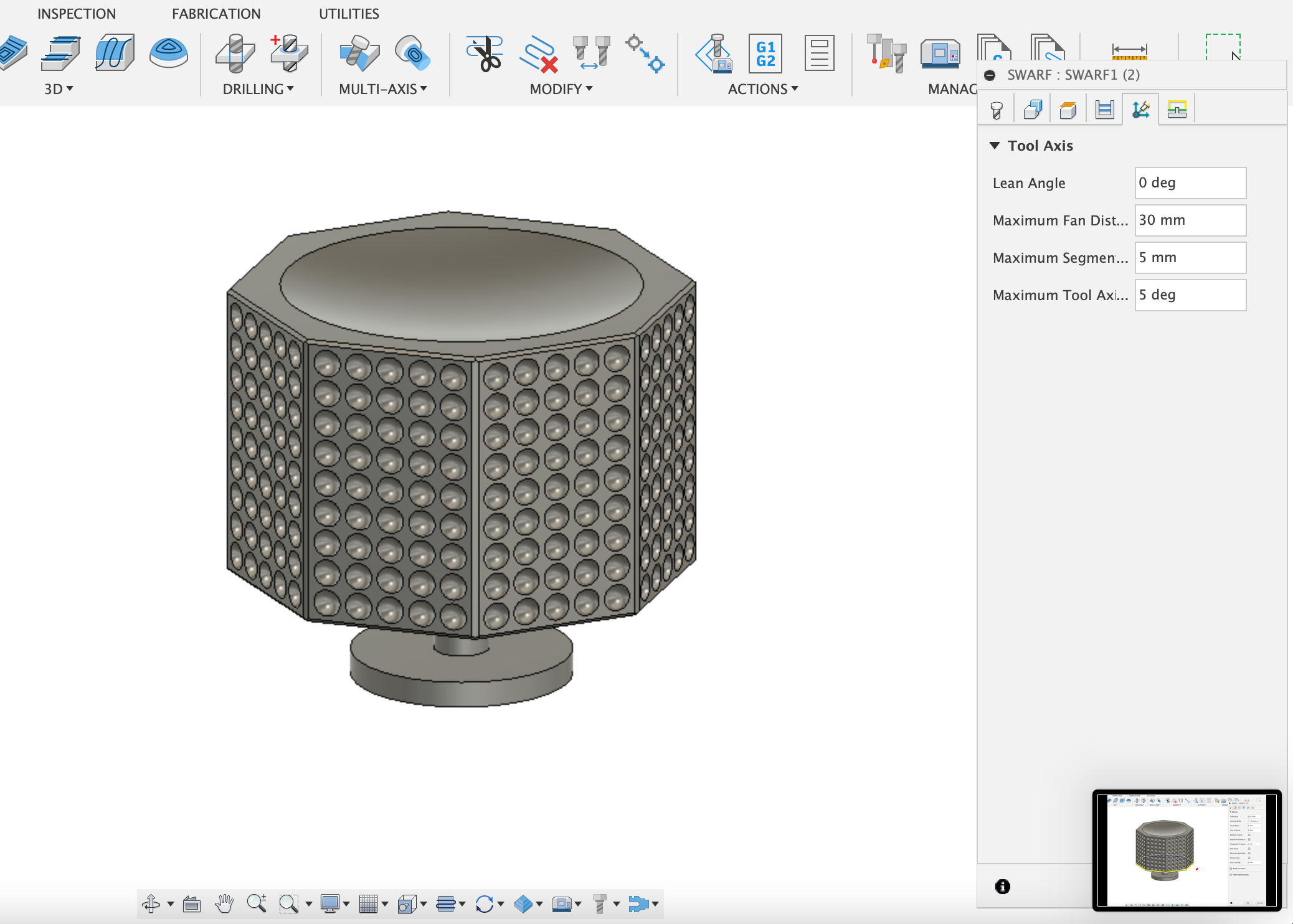Open the 3D menu dropdown
Image resolution: width=1293 pixels, height=924 pixels.
click(59, 89)
